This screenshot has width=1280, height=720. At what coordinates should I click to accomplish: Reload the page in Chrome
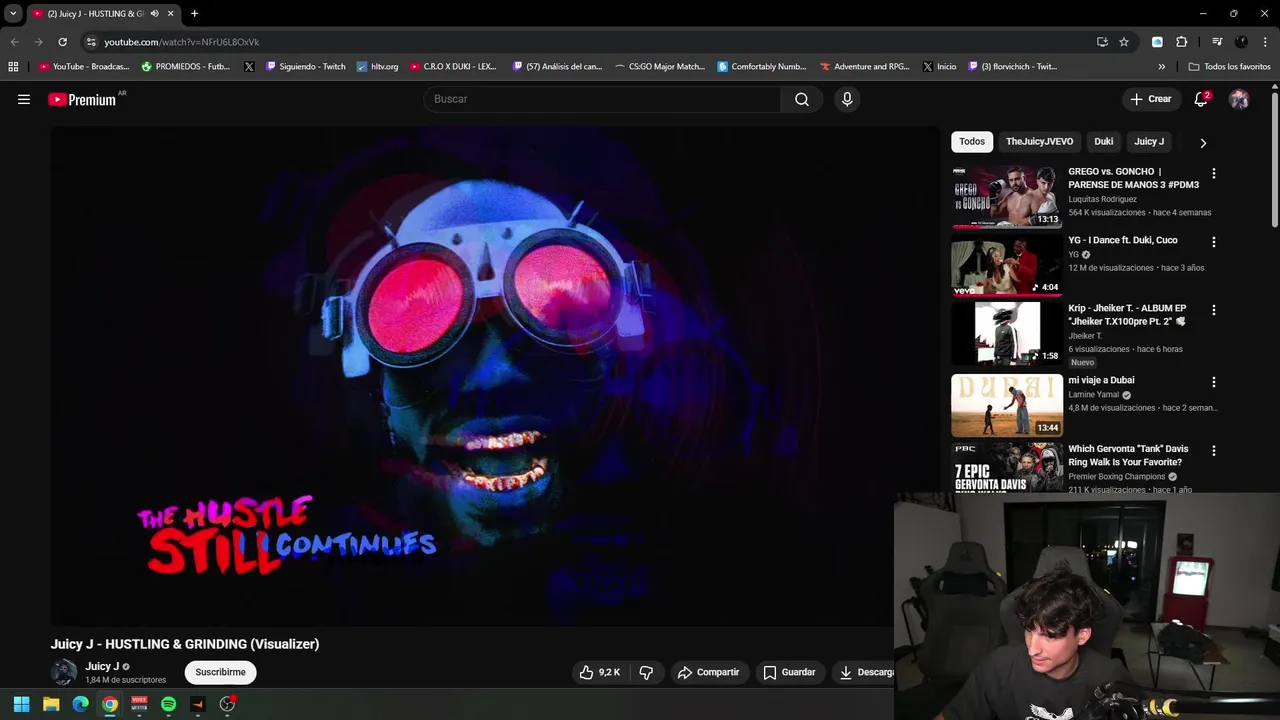click(x=62, y=42)
